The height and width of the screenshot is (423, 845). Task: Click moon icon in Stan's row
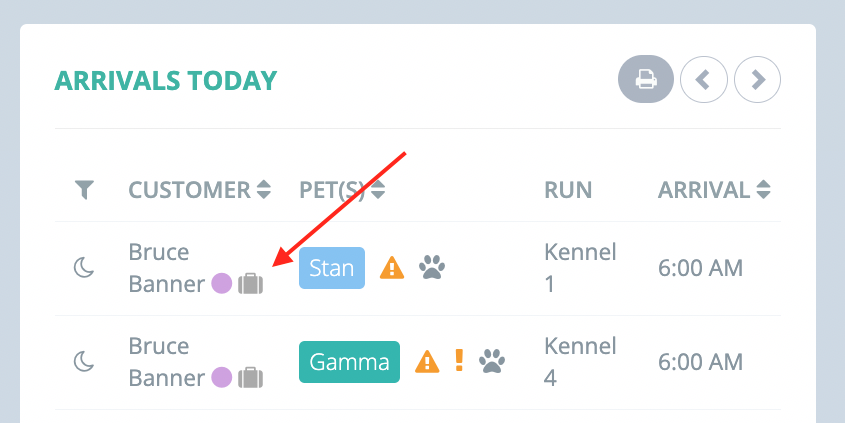point(84,268)
